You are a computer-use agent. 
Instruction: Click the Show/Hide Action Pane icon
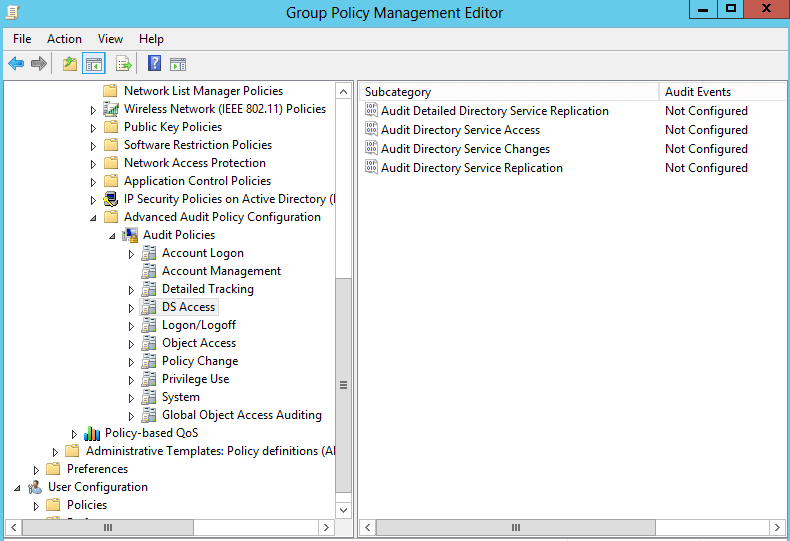(178, 64)
